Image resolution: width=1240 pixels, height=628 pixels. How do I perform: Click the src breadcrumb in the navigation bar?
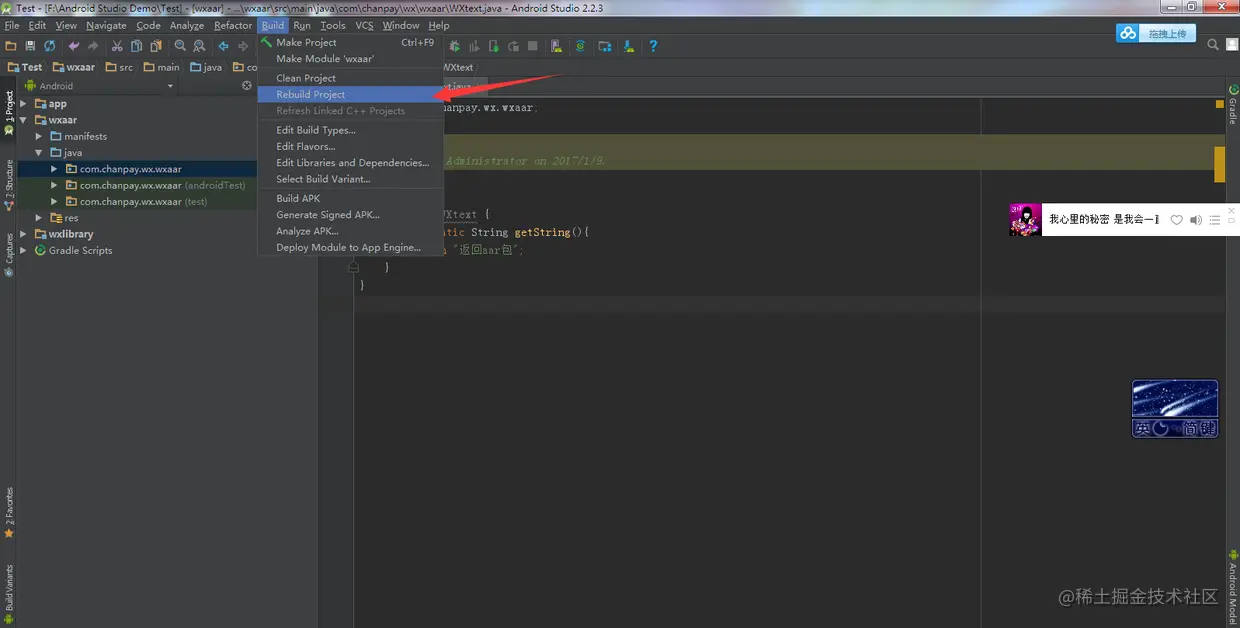pyautogui.click(x=119, y=68)
